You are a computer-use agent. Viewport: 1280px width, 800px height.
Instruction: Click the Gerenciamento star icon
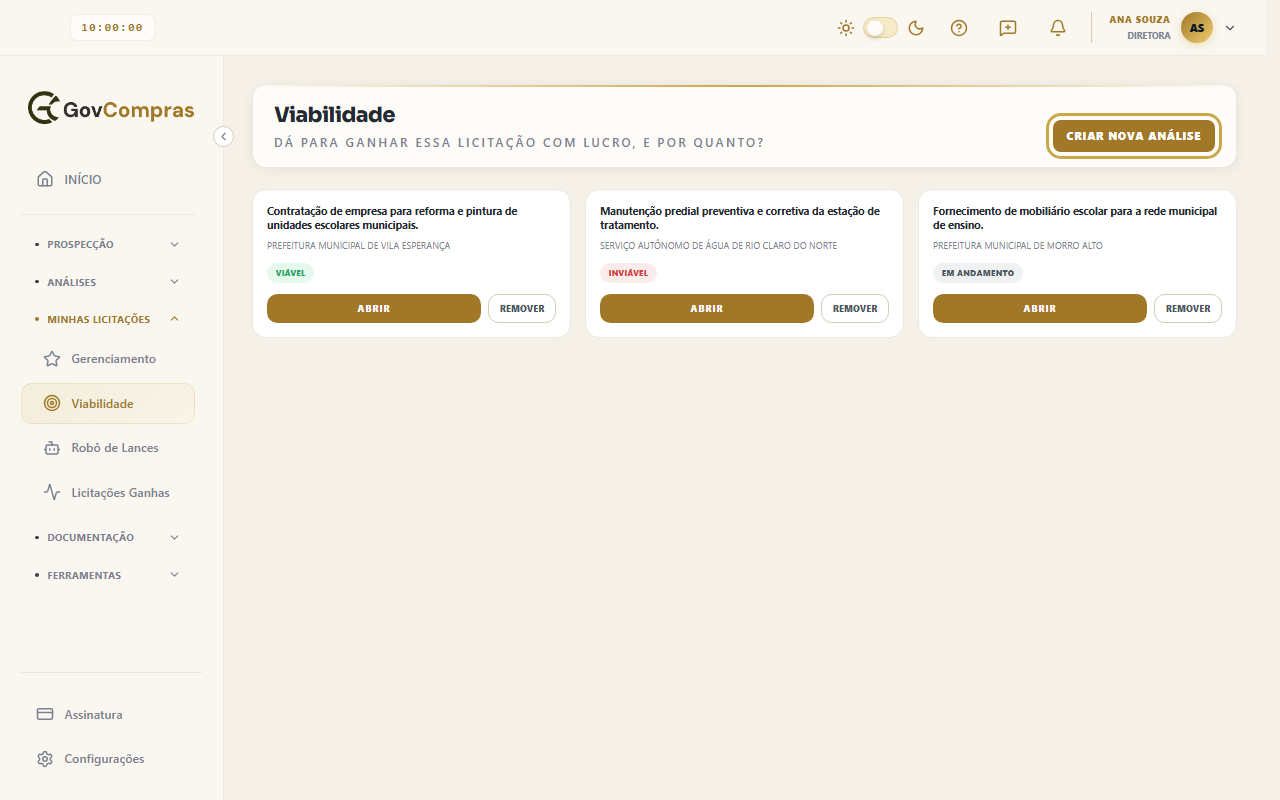(52, 359)
